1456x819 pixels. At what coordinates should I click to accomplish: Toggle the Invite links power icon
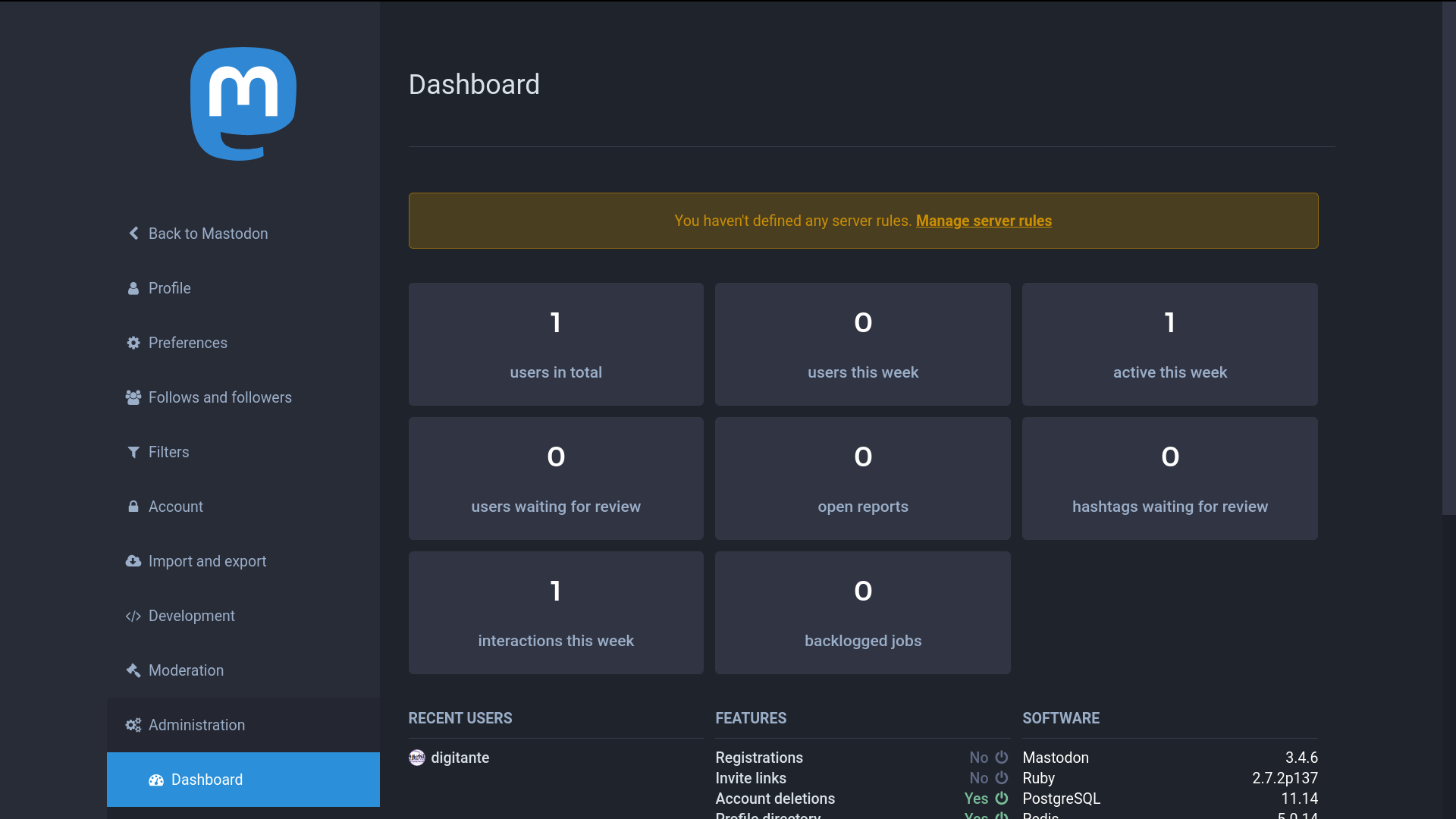click(1002, 778)
